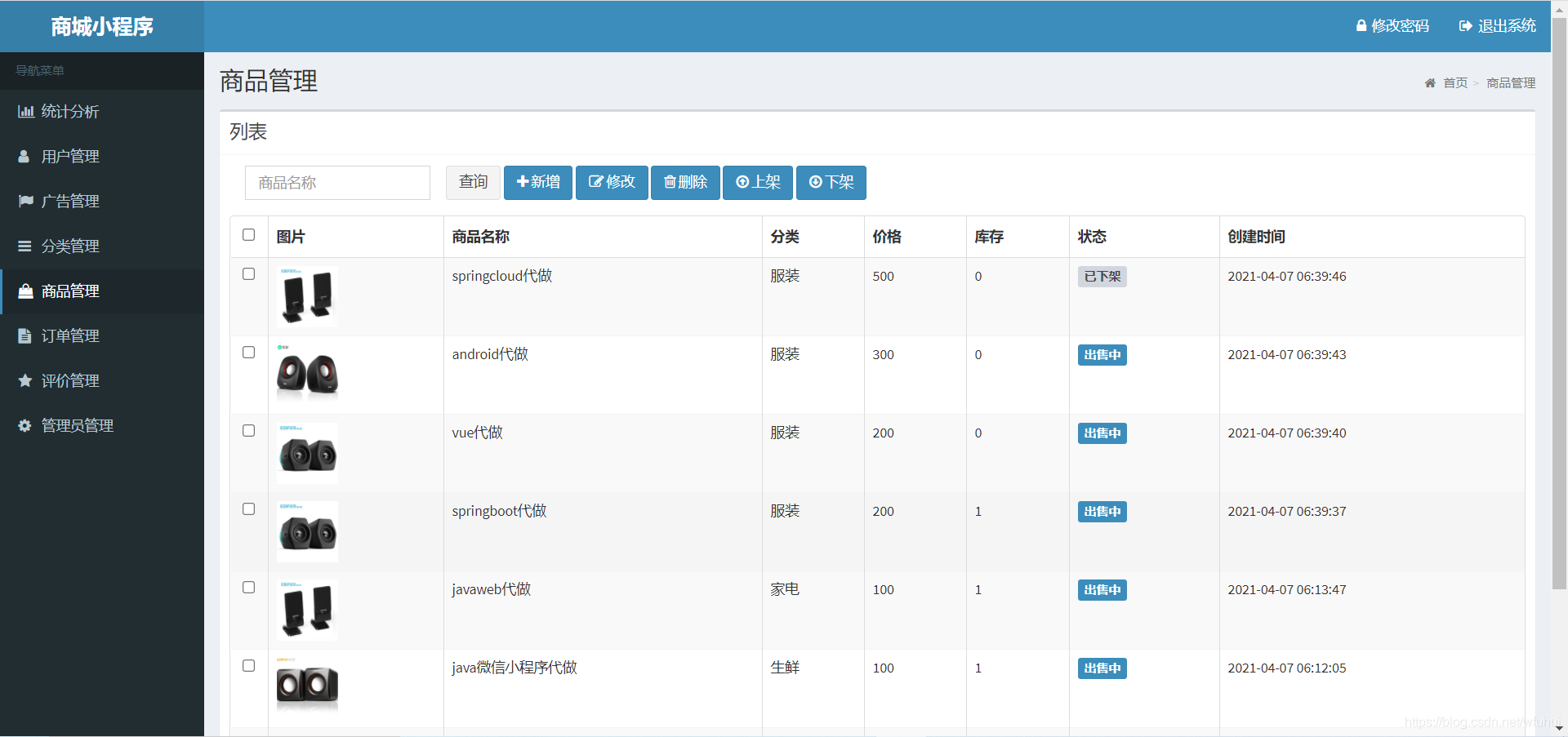
Task: Click the 上架 publish button
Action: (x=758, y=183)
